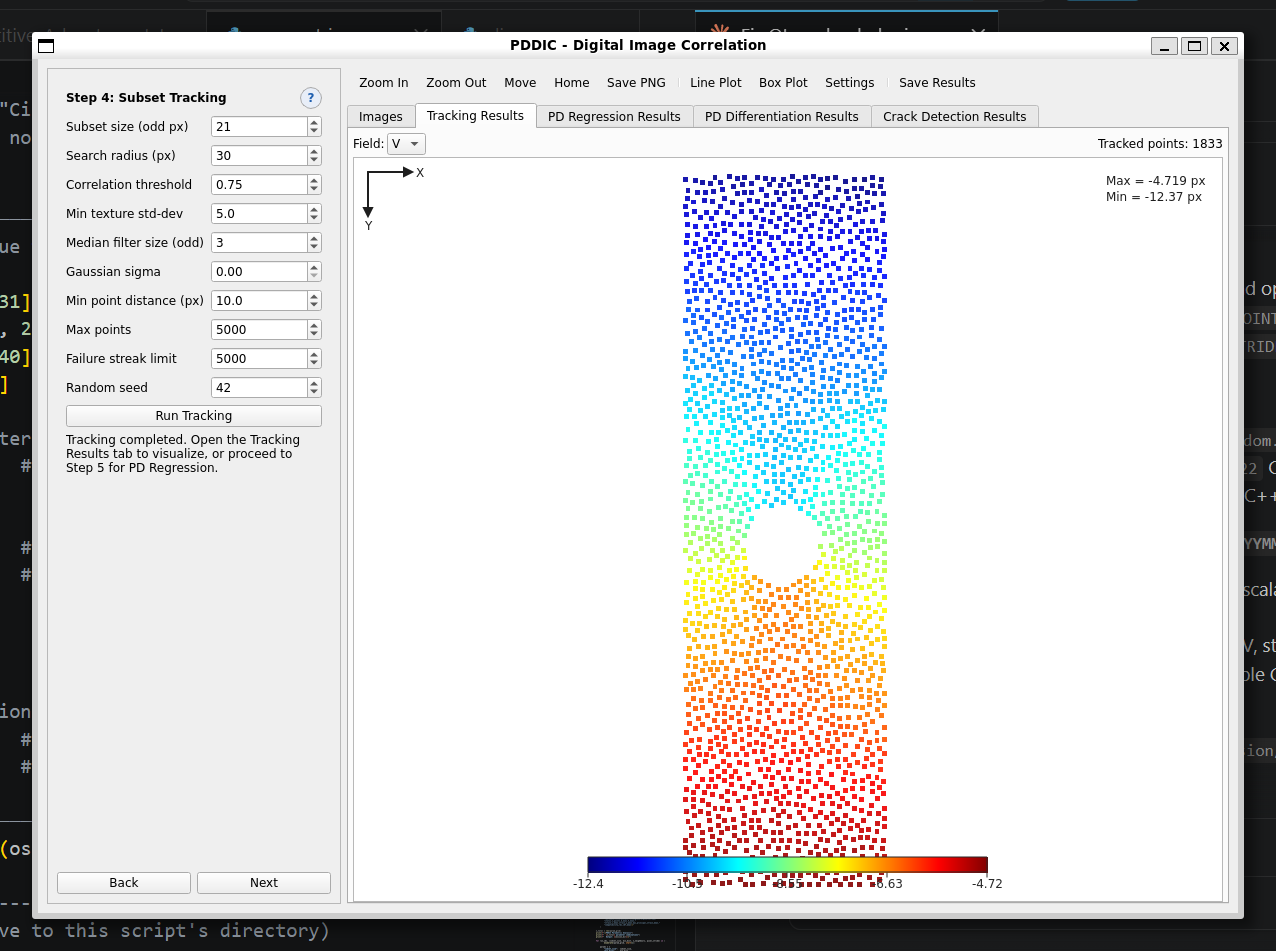The image size is (1276, 951).
Task: Click the Min point distance stepper
Action: [x=314, y=301]
